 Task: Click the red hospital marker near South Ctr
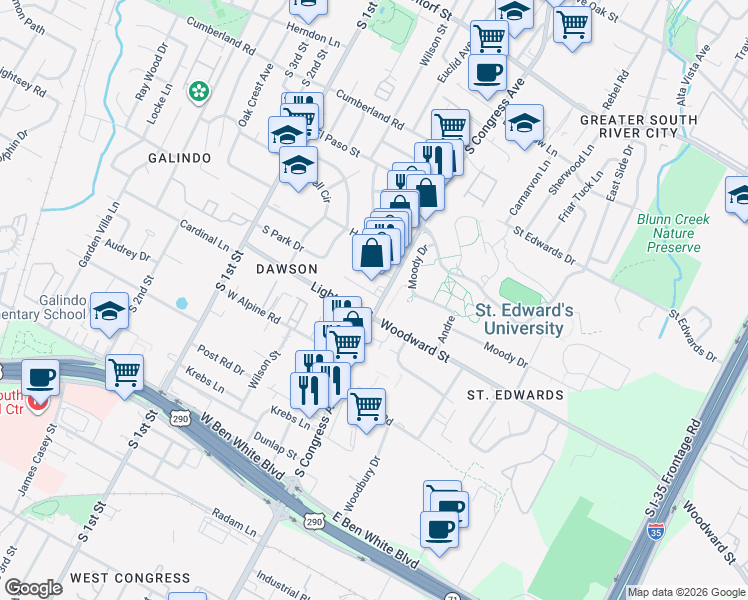click(38, 403)
